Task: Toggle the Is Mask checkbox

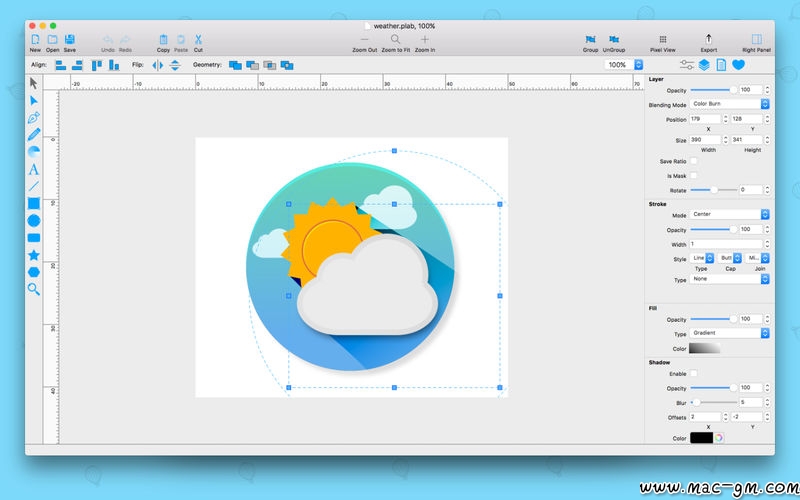Action: click(694, 176)
